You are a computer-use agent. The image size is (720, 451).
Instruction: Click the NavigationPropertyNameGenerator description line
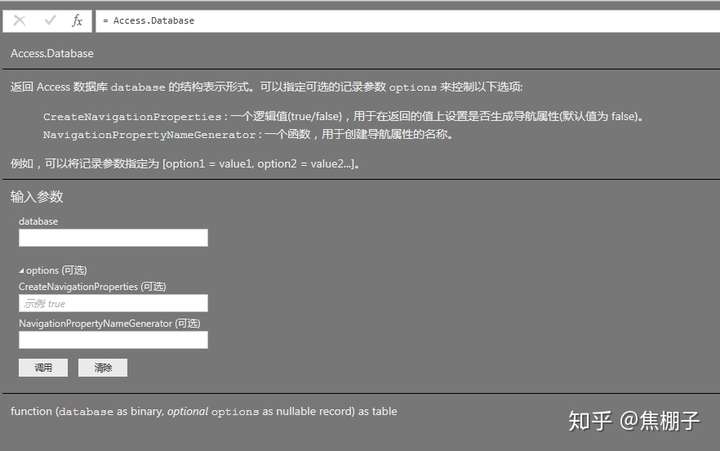tap(248, 134)
